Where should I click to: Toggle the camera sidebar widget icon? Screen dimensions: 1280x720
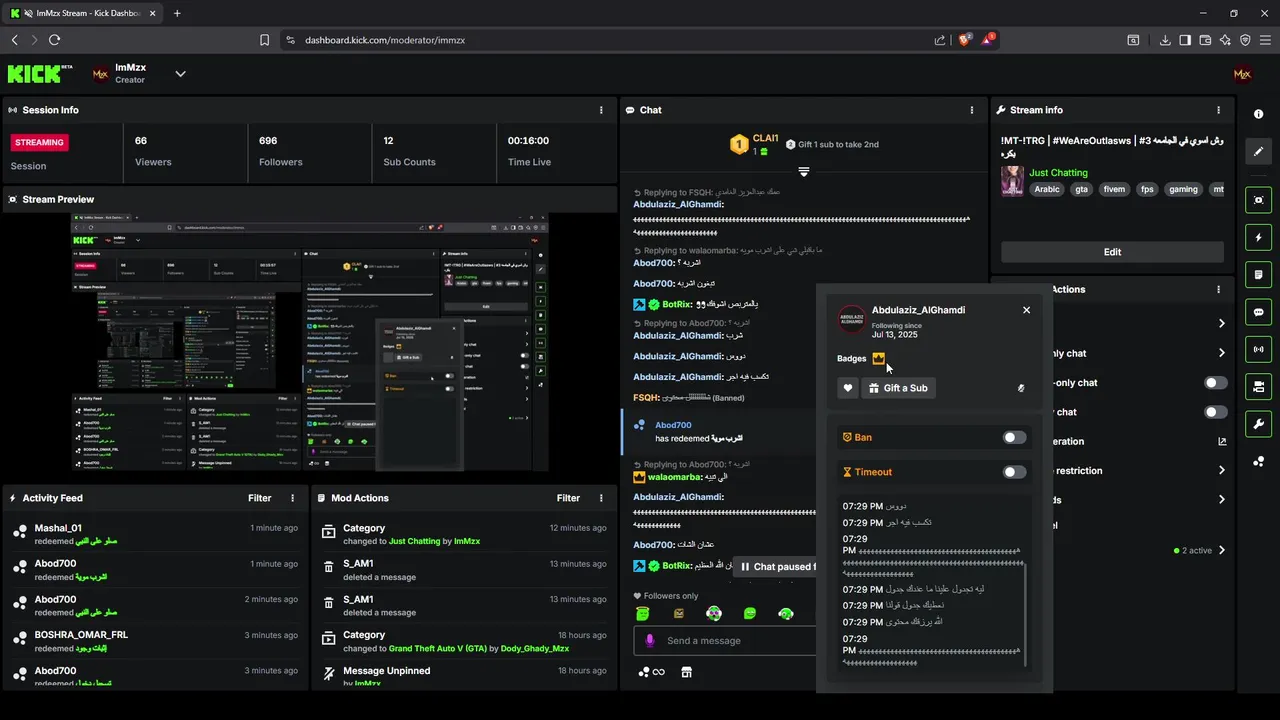1258,386
